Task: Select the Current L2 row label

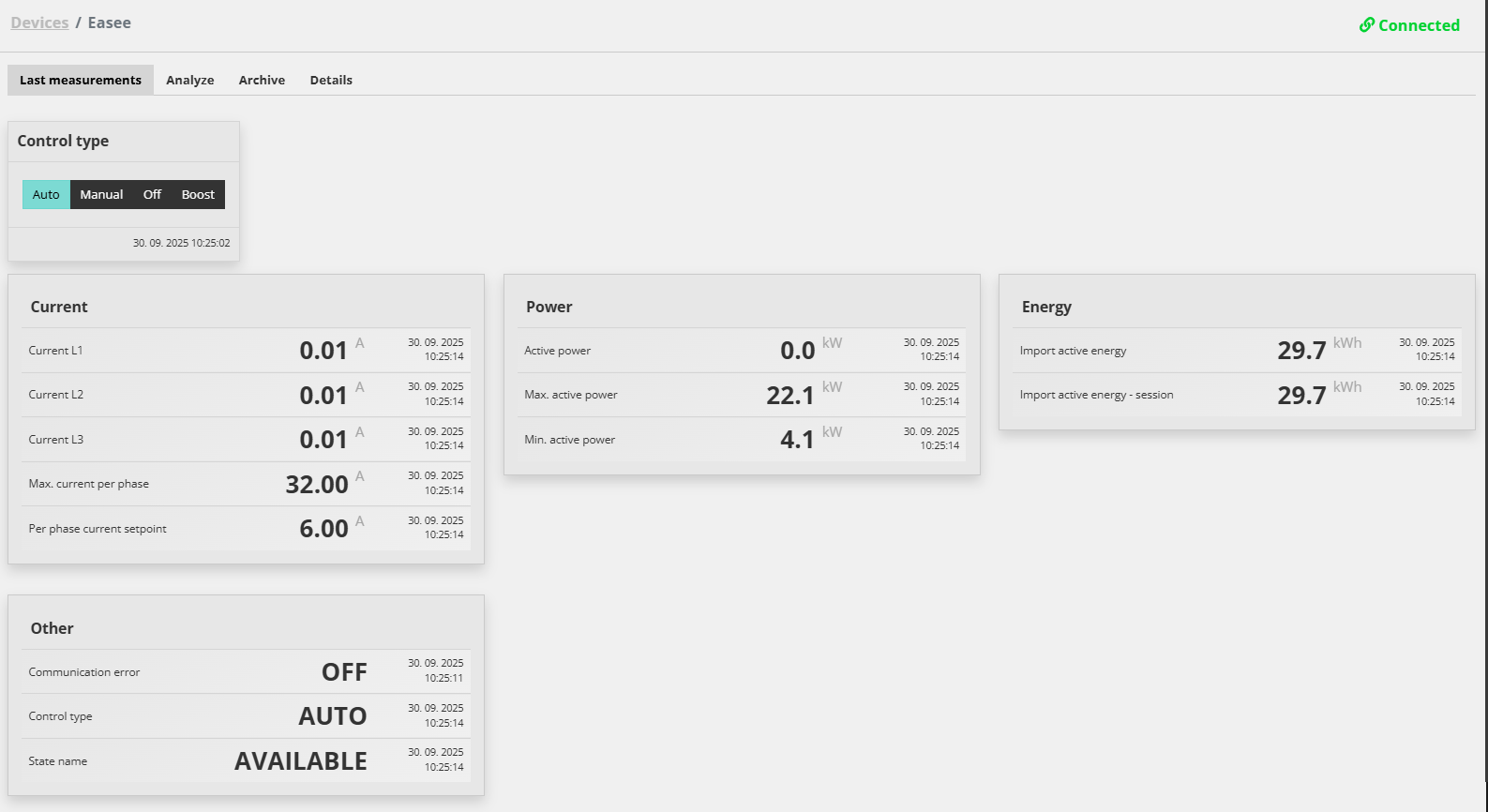Action: coord(56,395)
